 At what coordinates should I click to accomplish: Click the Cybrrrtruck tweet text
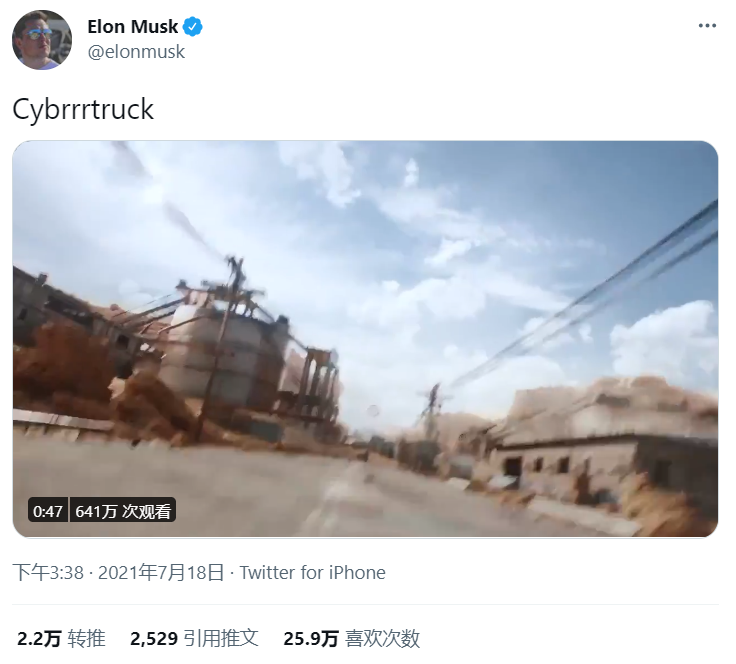click(x=83, y=110)
